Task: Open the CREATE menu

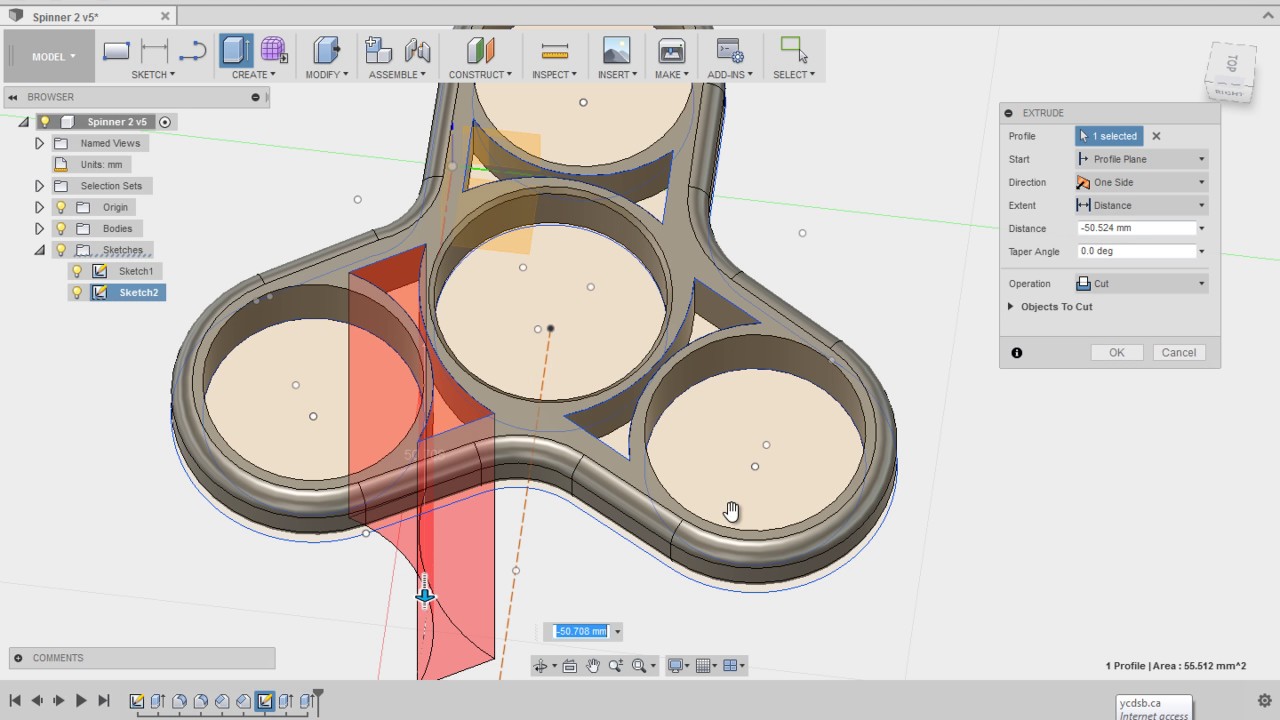Action: (x=254, y=75)
